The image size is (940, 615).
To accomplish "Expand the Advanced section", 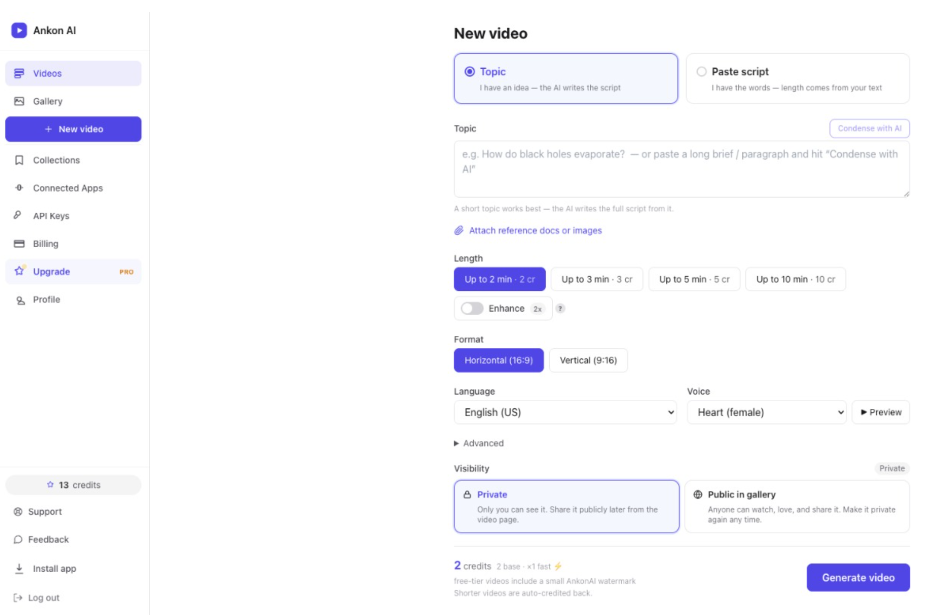I will pos(478,443).
